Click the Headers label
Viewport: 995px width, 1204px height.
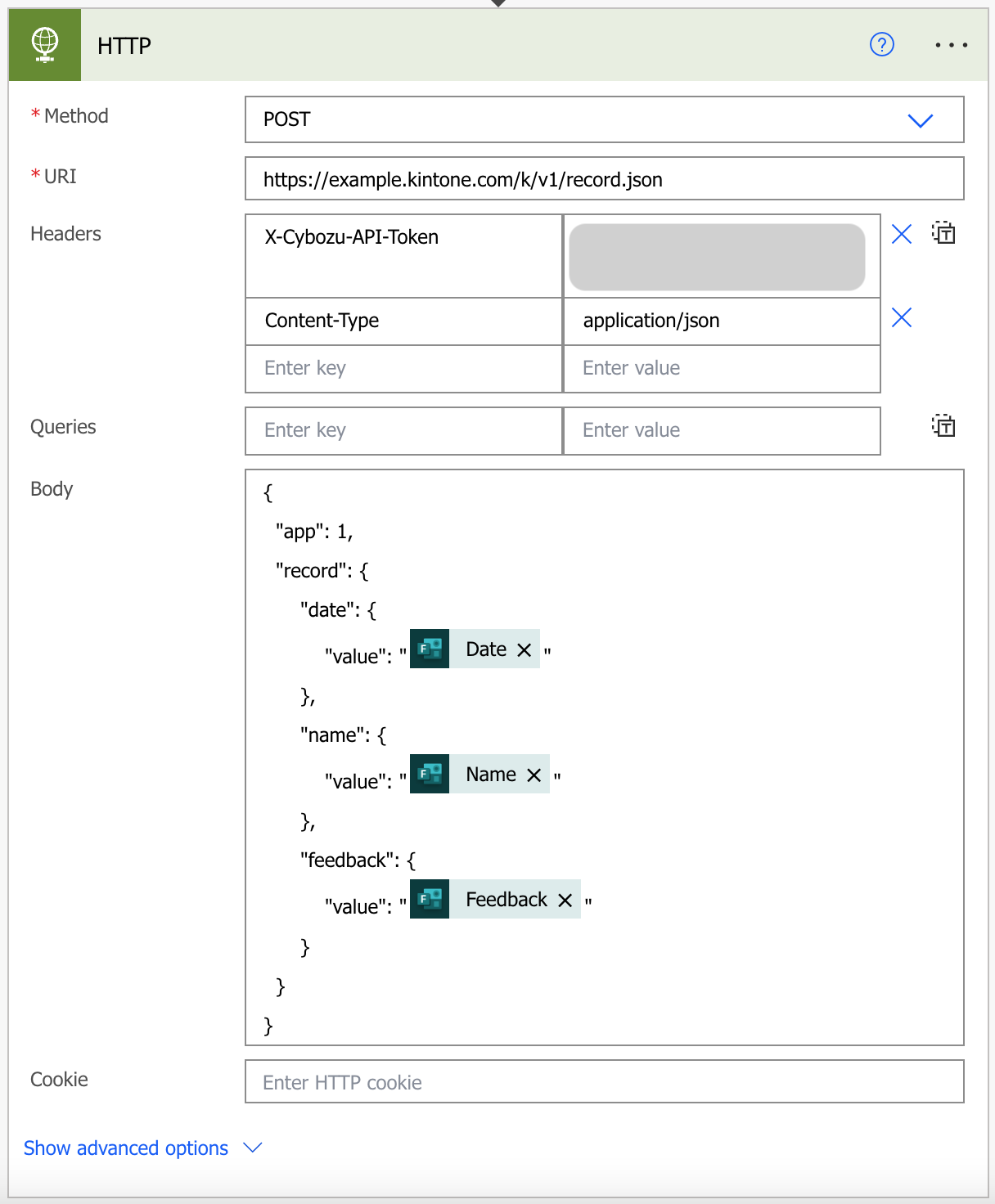65,234
